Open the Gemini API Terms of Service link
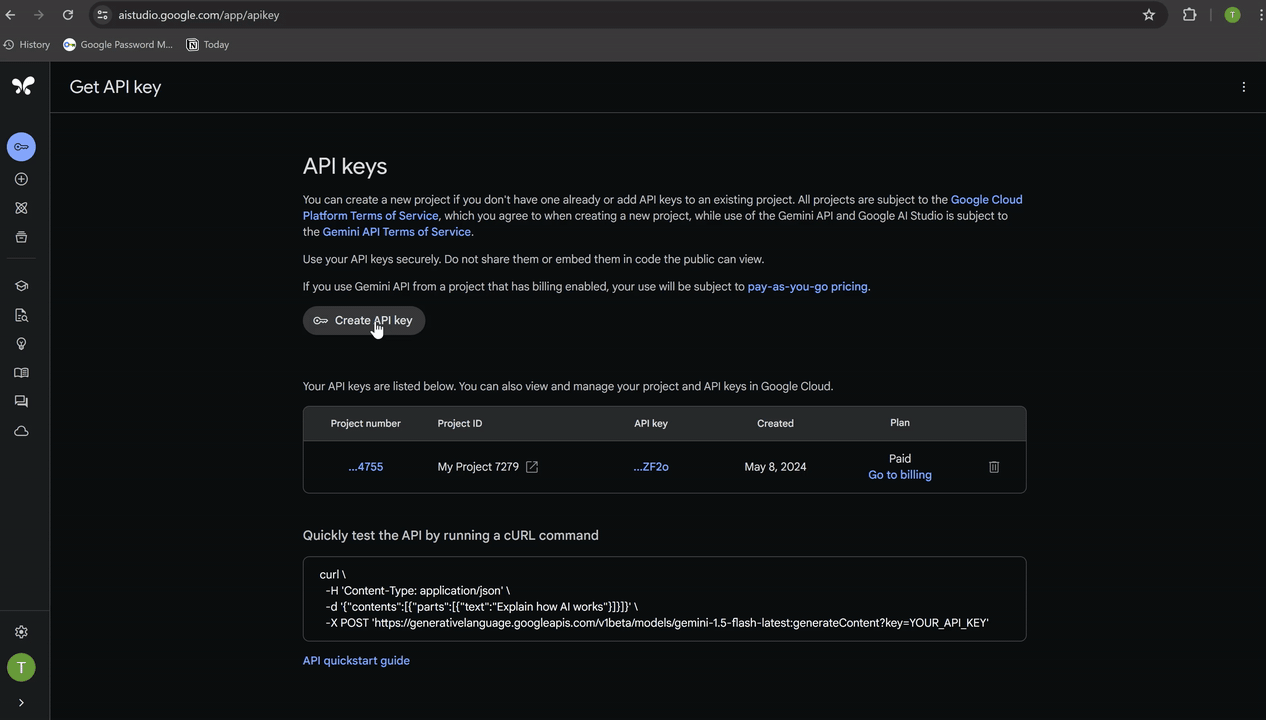 (396, 231)
